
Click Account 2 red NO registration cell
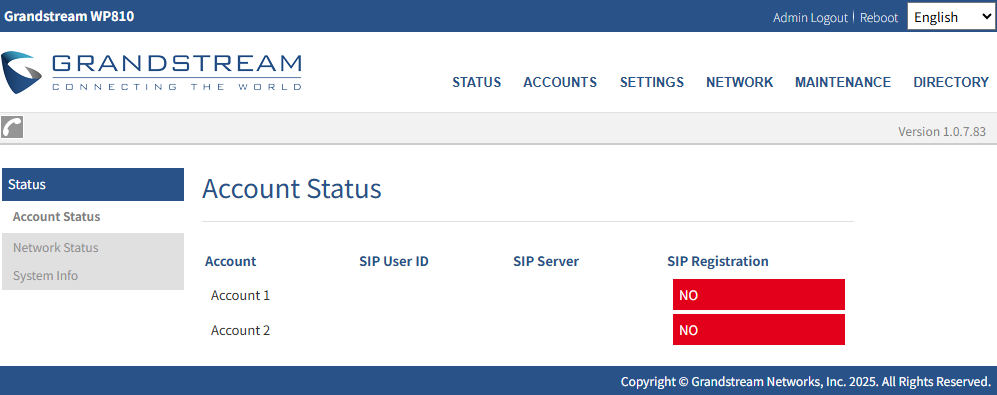tap(759, 329)
